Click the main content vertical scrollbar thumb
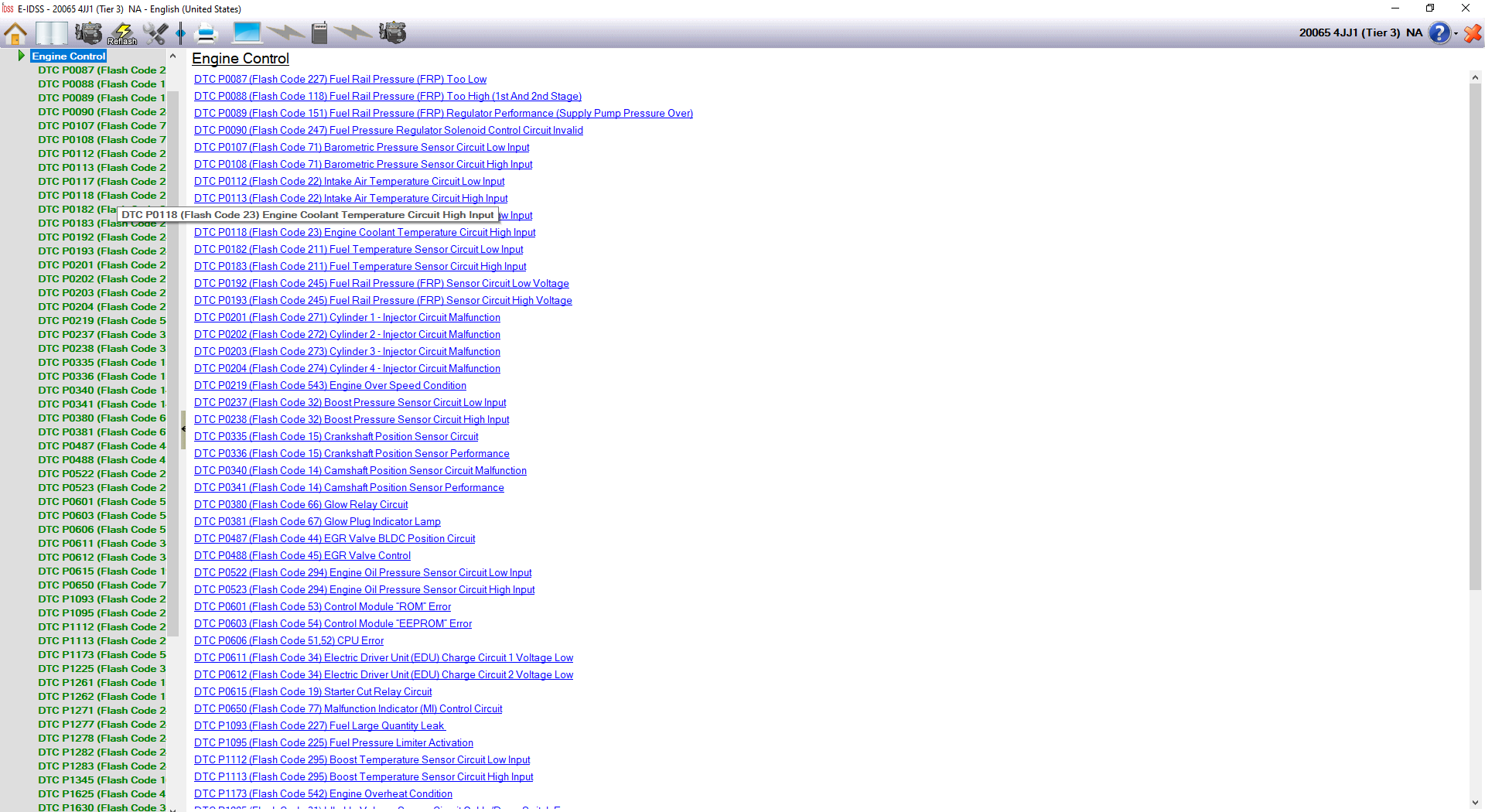This screenshot has height=812, width=1485. coord(1475,333)
